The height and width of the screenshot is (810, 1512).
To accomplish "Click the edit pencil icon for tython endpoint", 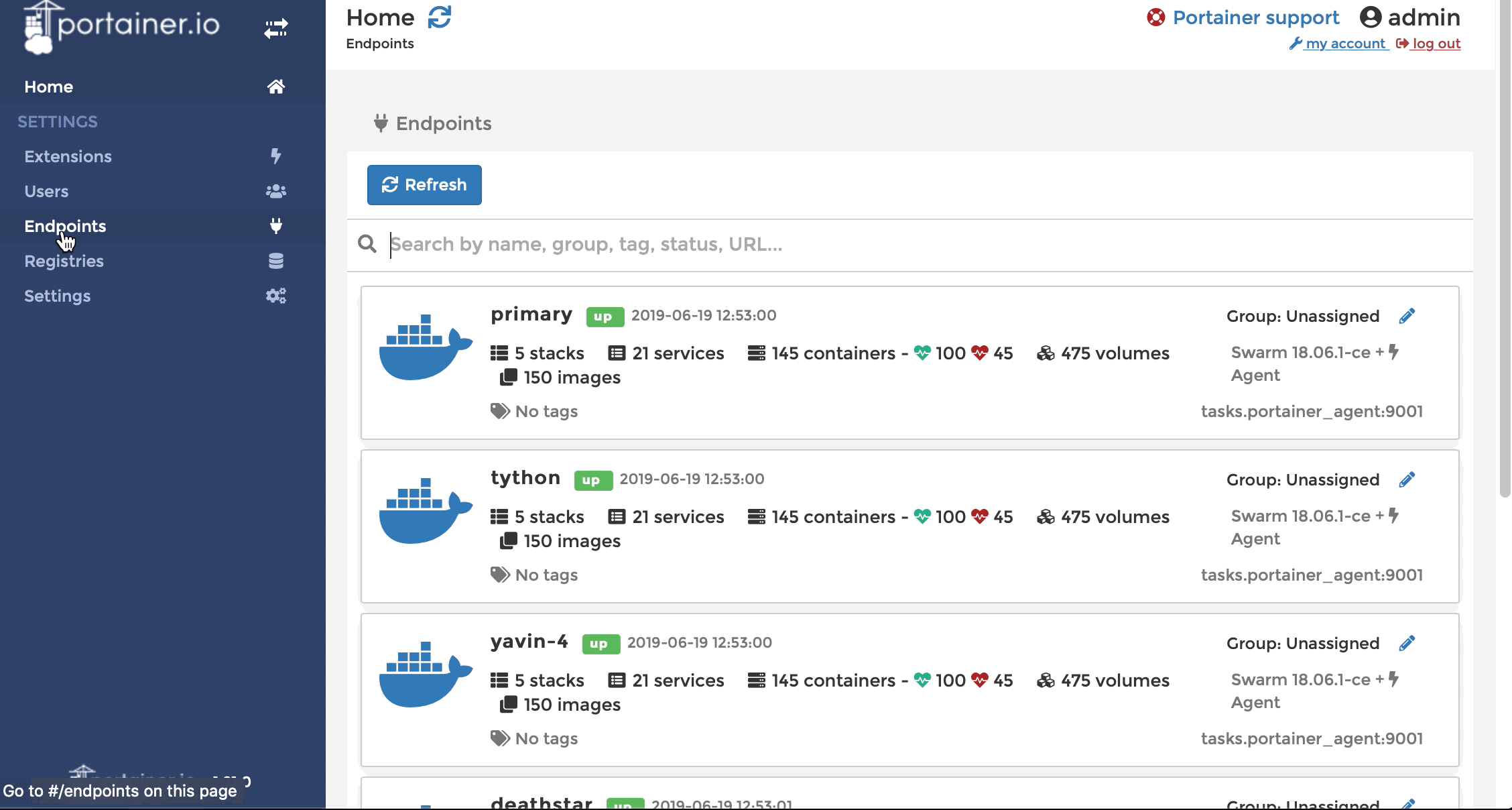I will click(1407, 479).
